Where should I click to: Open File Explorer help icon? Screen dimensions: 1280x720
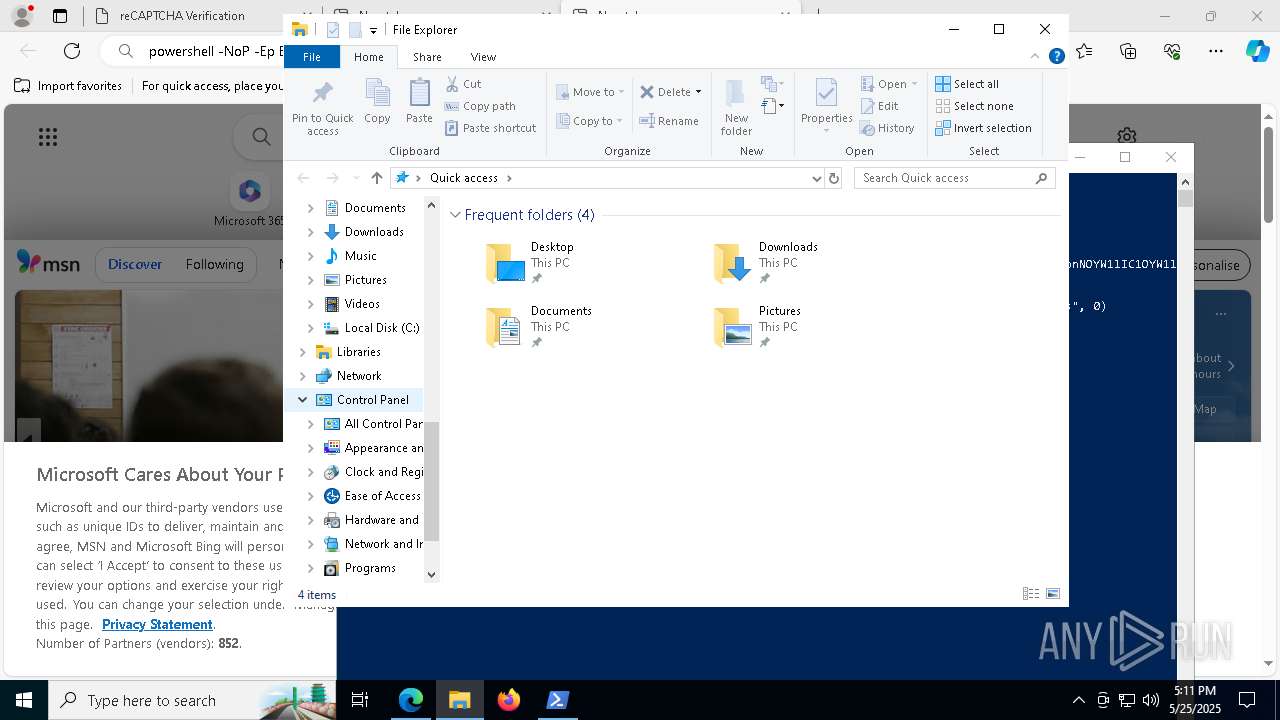click(1056, 56)
